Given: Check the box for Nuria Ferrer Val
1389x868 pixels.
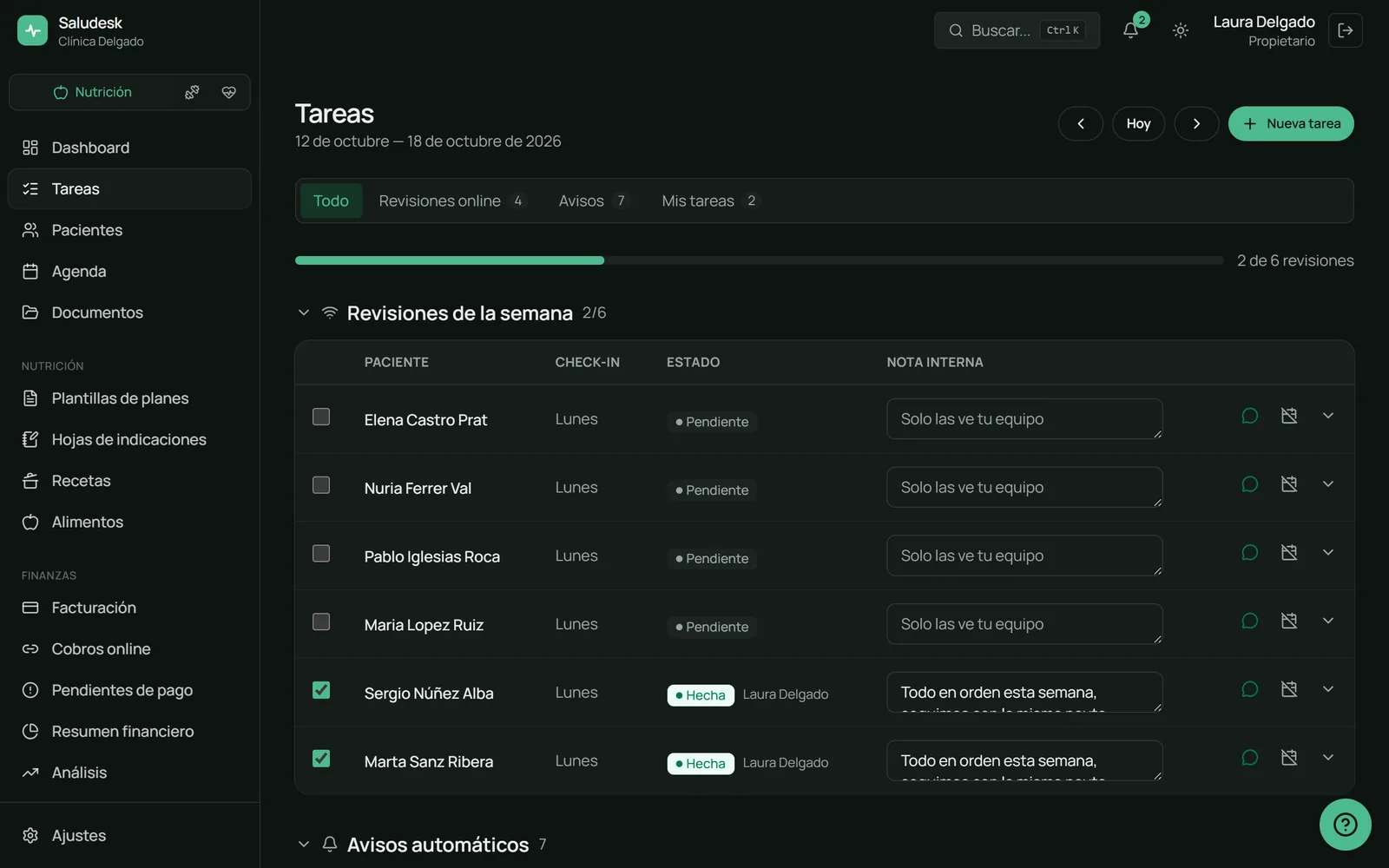Looking at the screenshot, I should 321,485.
